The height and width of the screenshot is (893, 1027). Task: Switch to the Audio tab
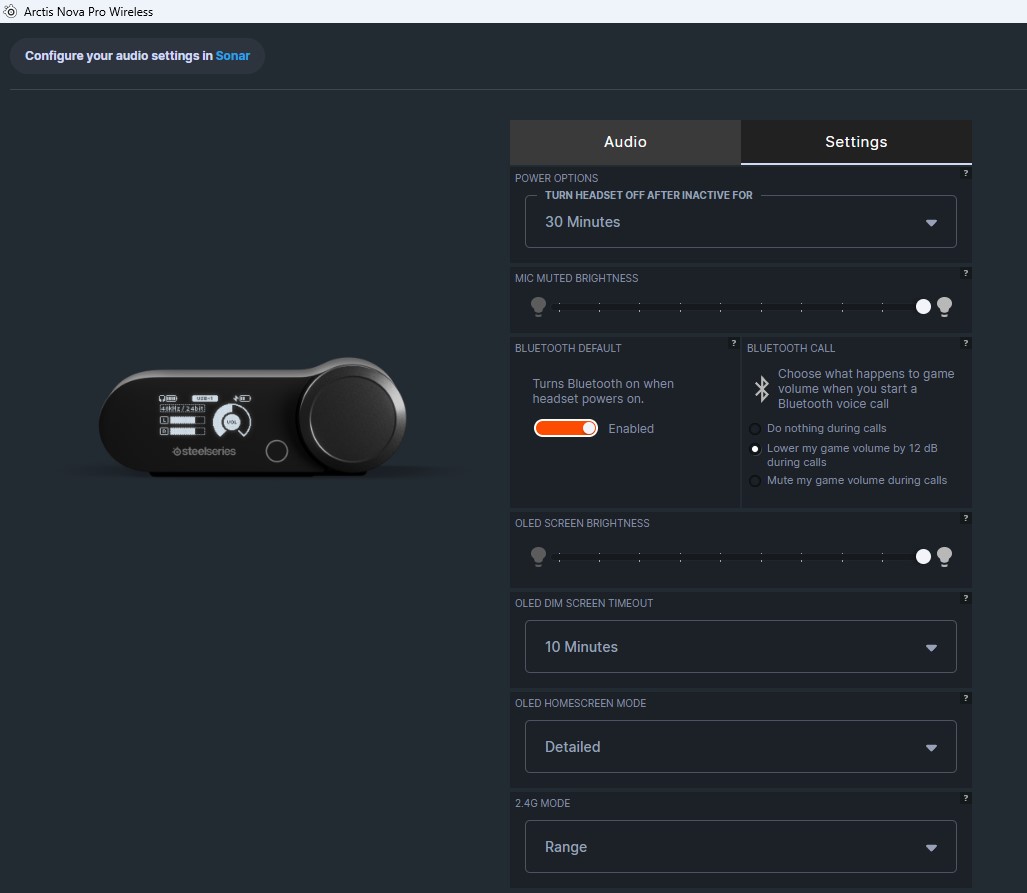coord(625,142)
